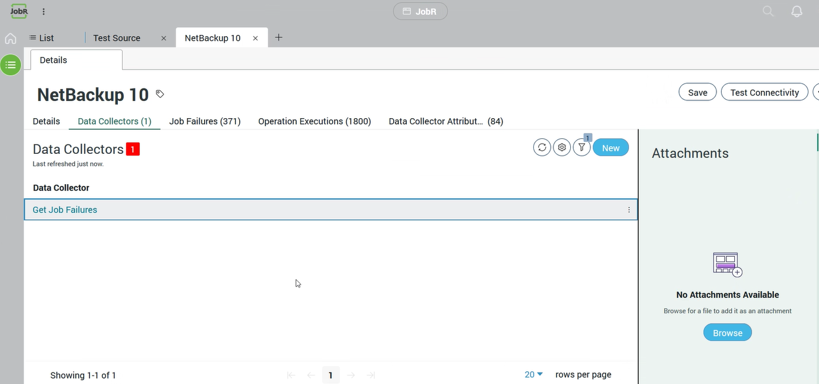Go to next page arrow

pyautogui.click(x=351, y=375)
